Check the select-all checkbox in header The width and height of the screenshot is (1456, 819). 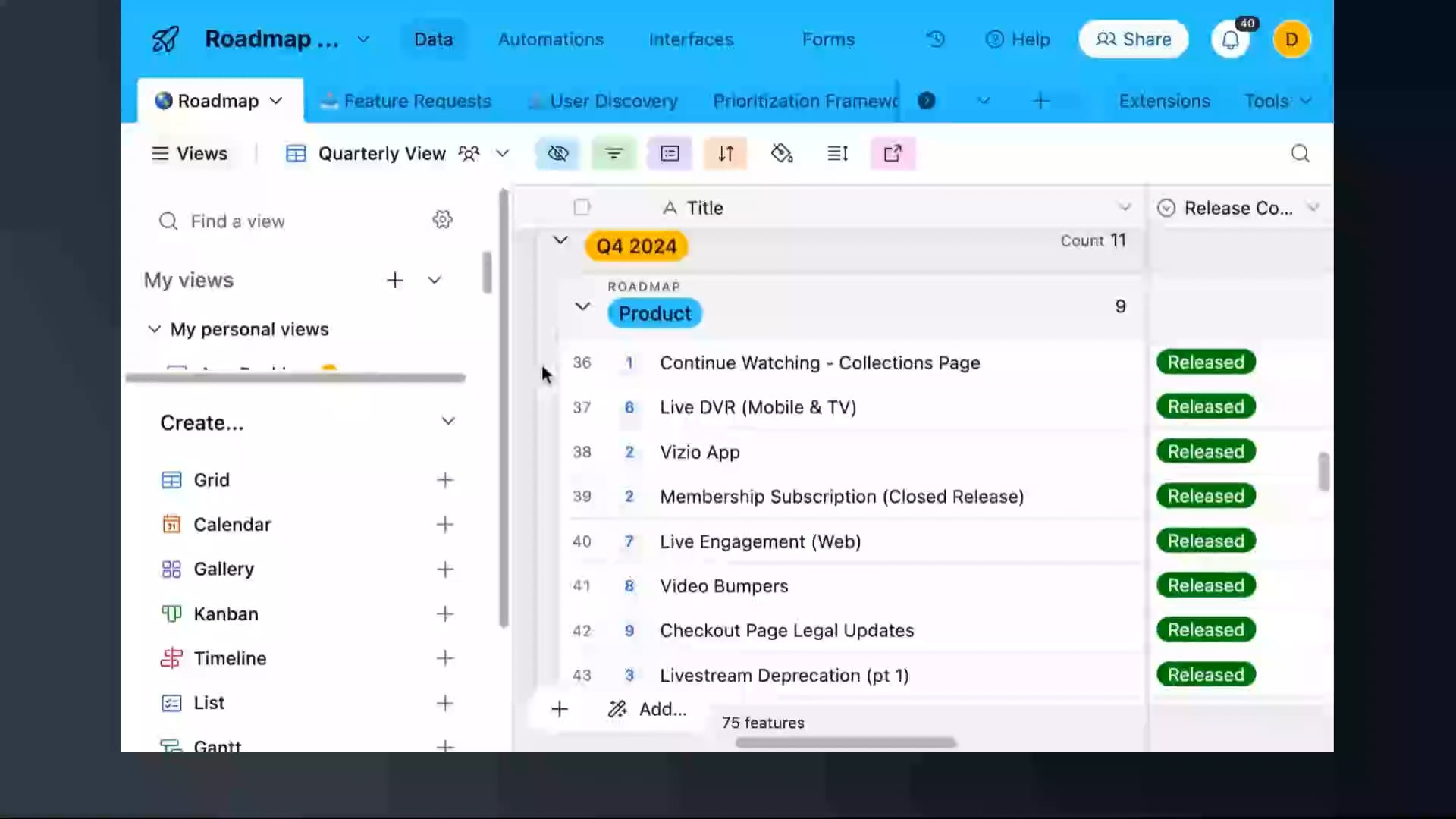(x=582, y=207)
